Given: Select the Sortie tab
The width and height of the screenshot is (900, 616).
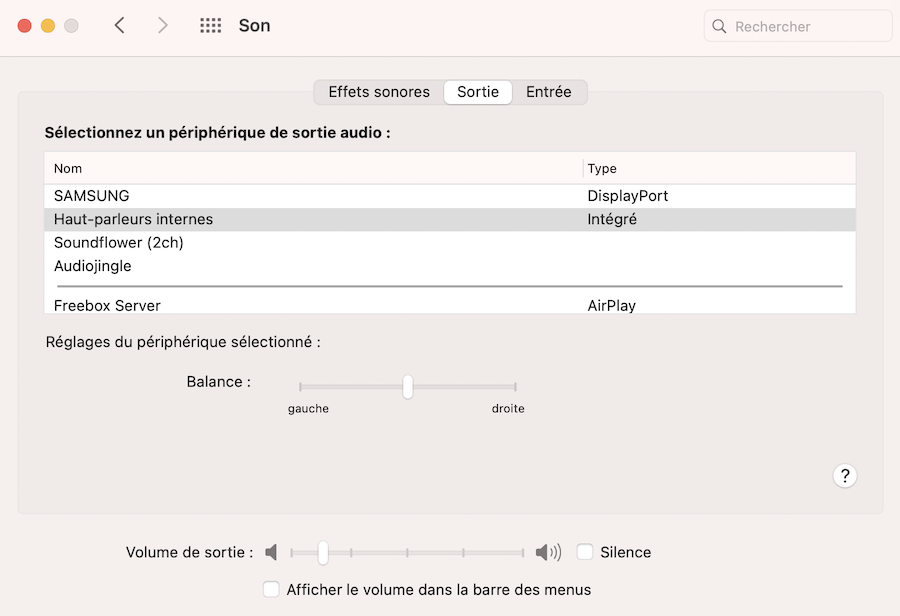Looking at the screenshot, I should tap(478, 92).
